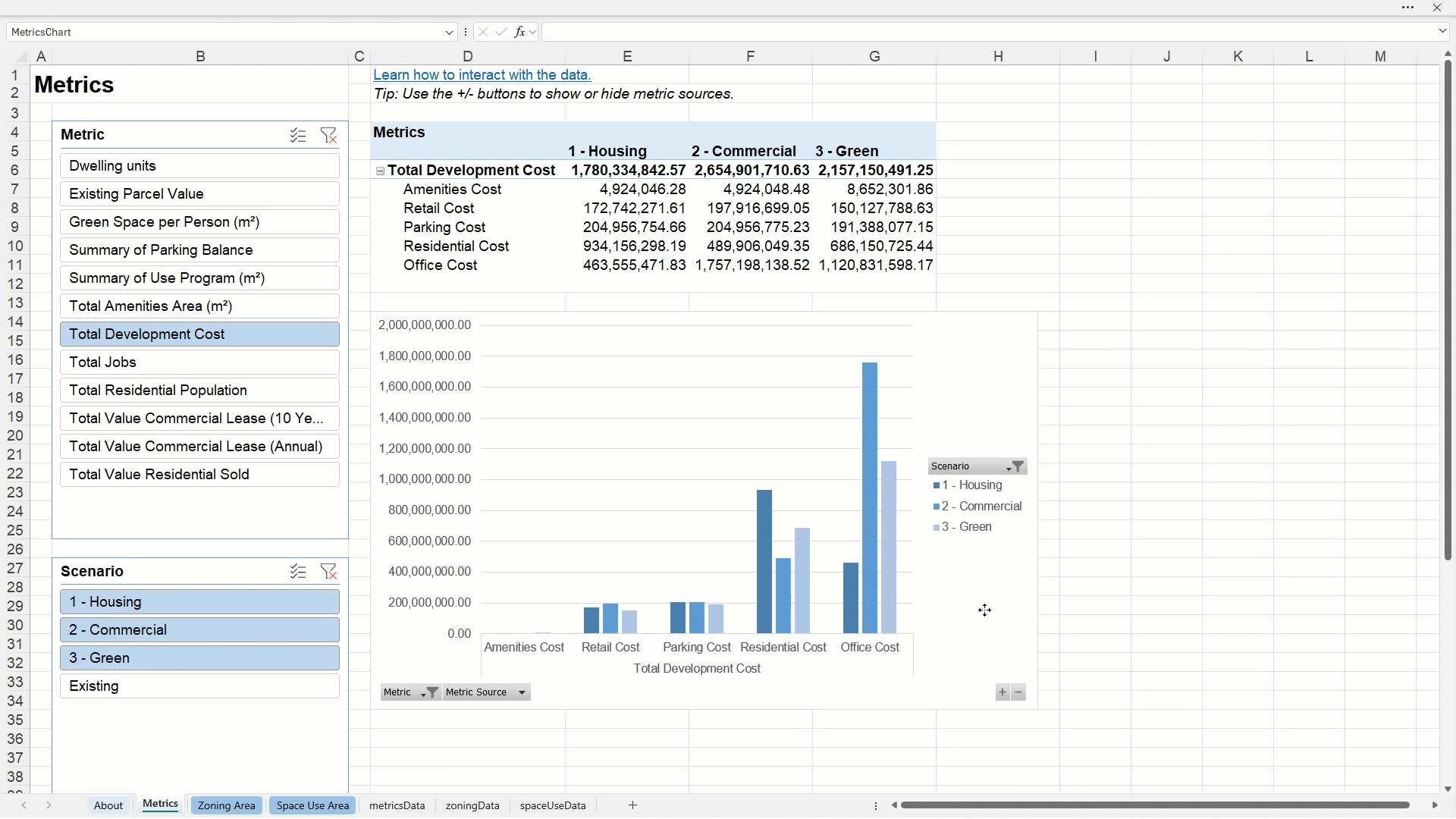Open sheet tab bar options dots
The height and width of the screenshot is (819, 1456).
pyautogui.click(x=877, y=806)
